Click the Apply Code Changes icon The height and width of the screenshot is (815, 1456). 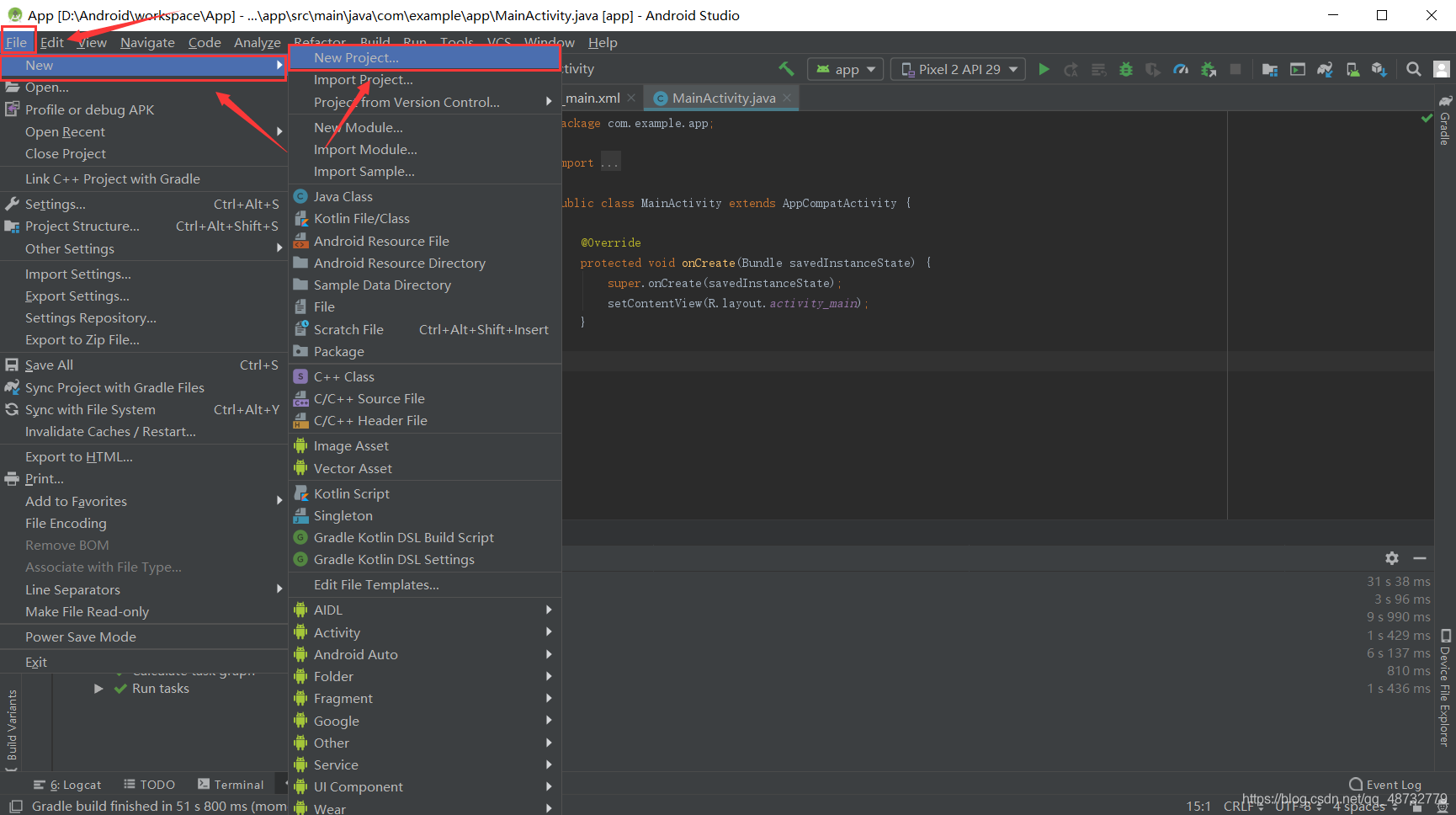coord(1098,69)
